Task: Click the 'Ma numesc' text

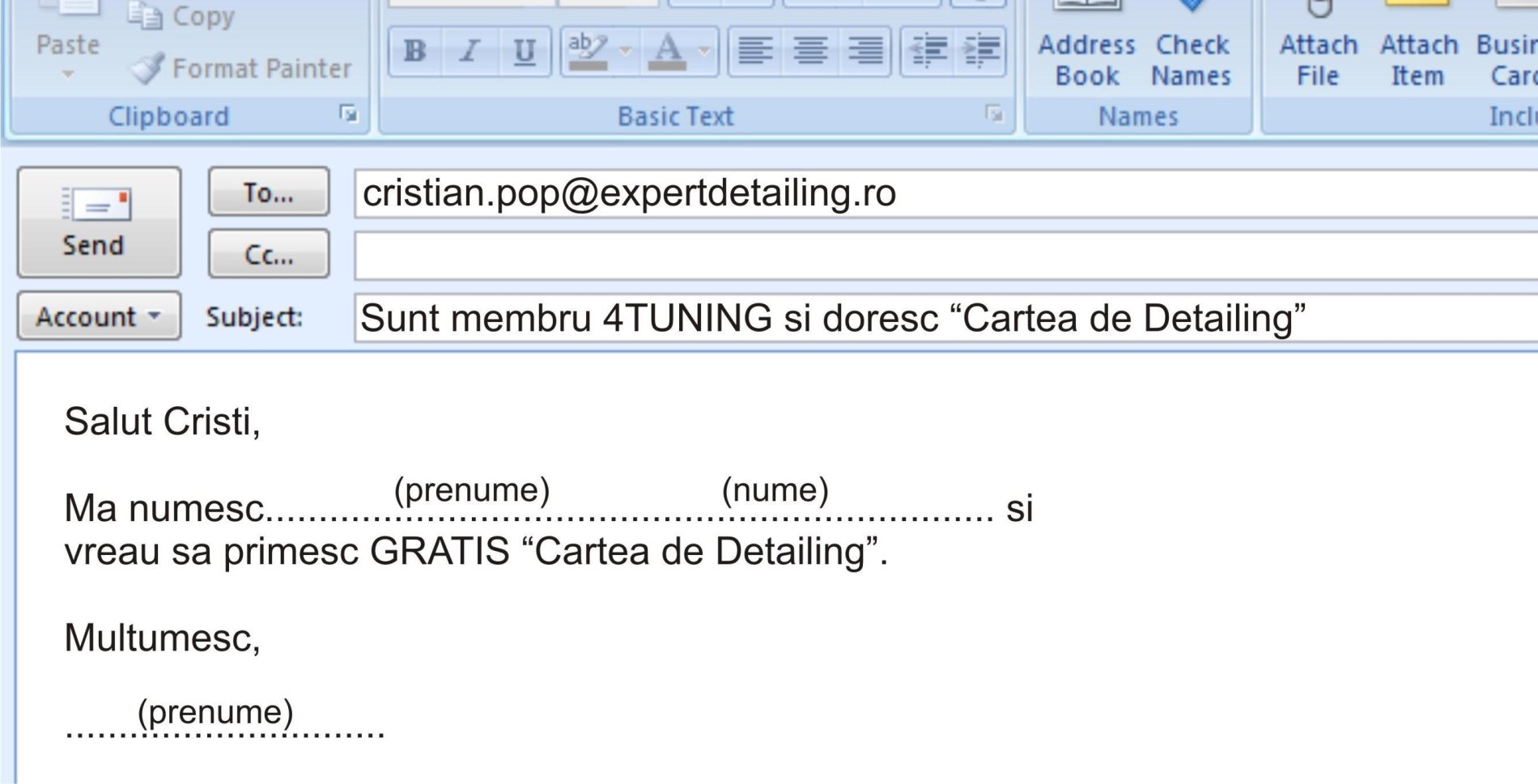Action: point(164,509)
